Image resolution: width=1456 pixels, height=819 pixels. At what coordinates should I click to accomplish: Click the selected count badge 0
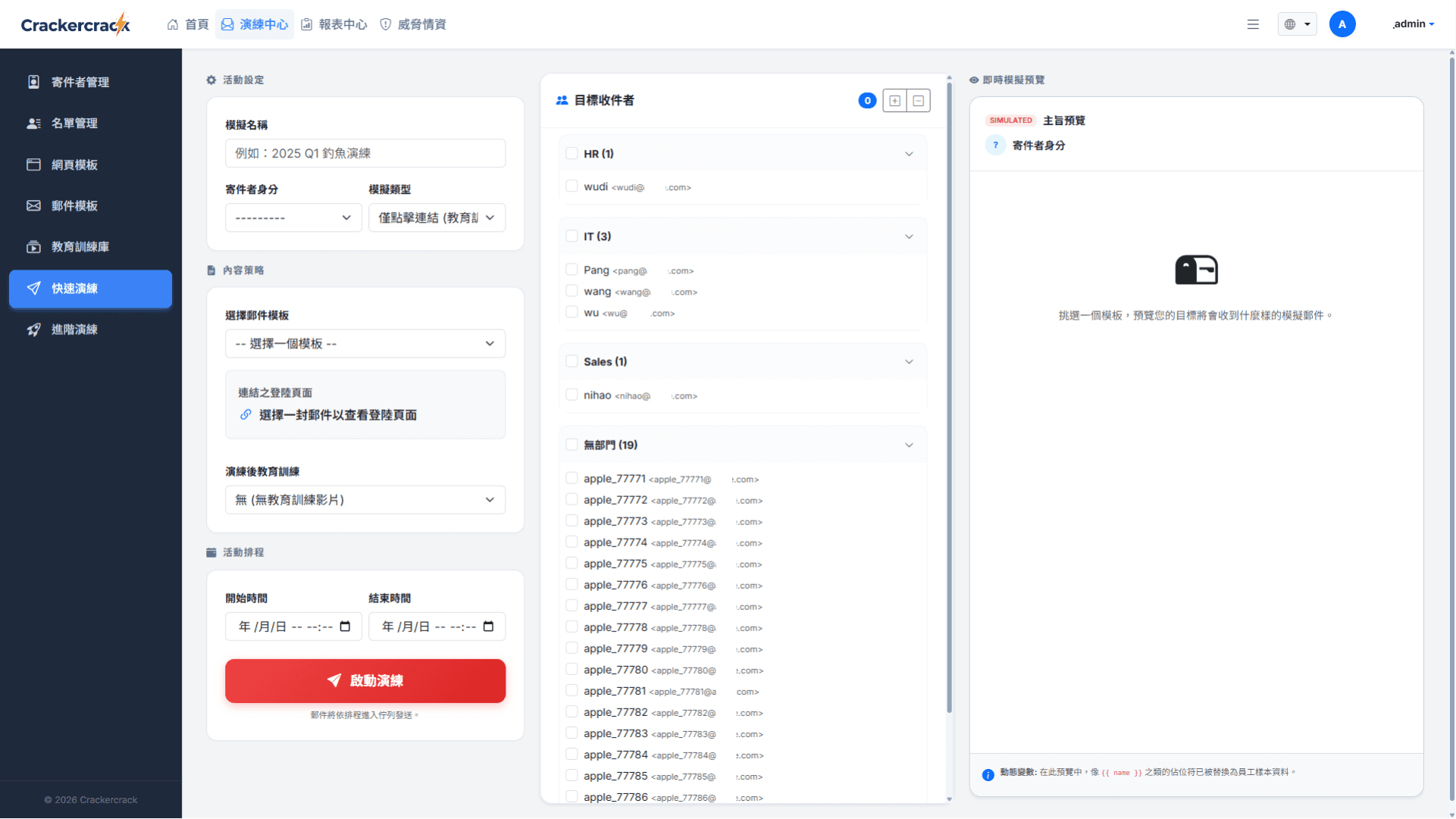click(867, 101)
